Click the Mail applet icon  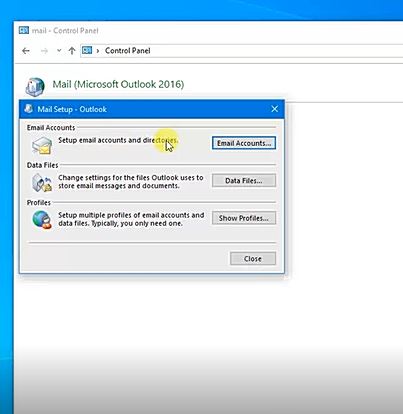click(35, 86)
